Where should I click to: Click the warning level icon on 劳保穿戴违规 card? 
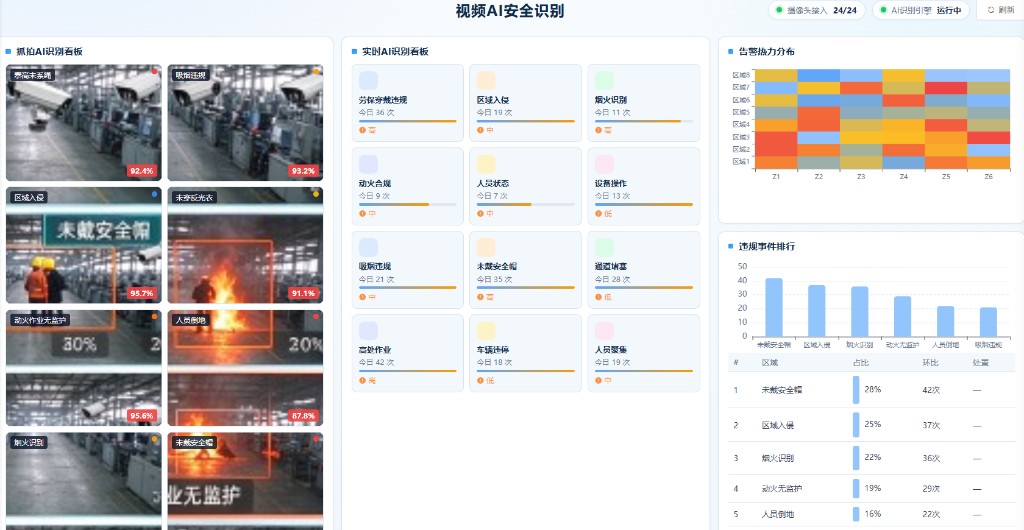[362, 131]
